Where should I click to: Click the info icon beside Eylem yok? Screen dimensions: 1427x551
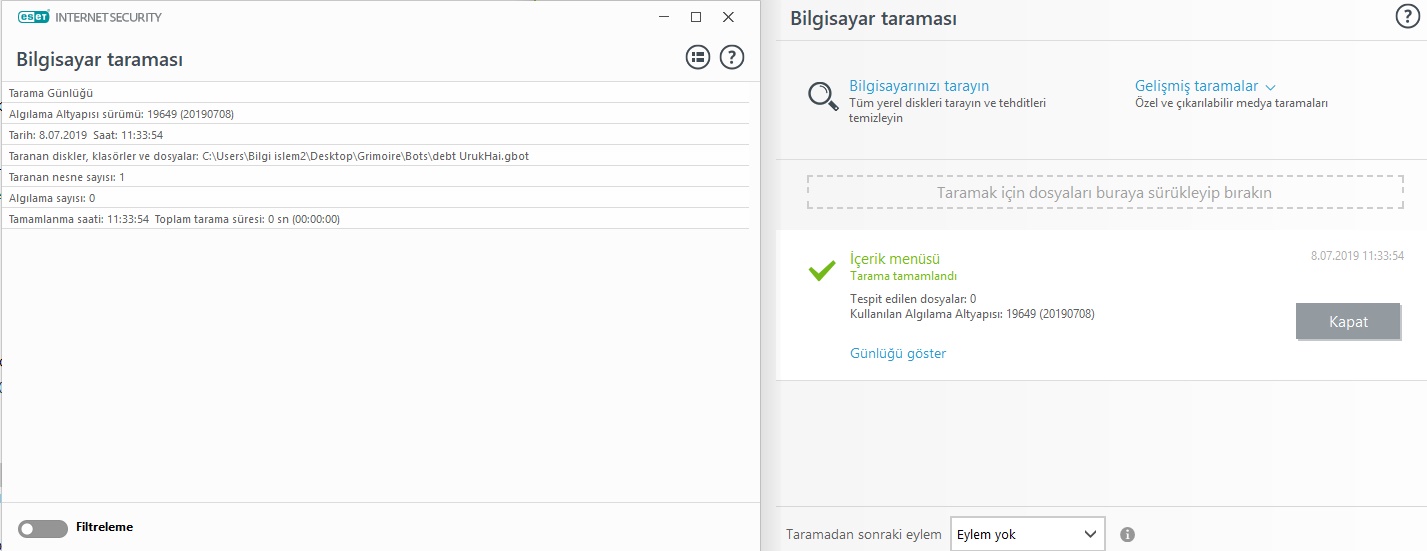coord(1128,535)
